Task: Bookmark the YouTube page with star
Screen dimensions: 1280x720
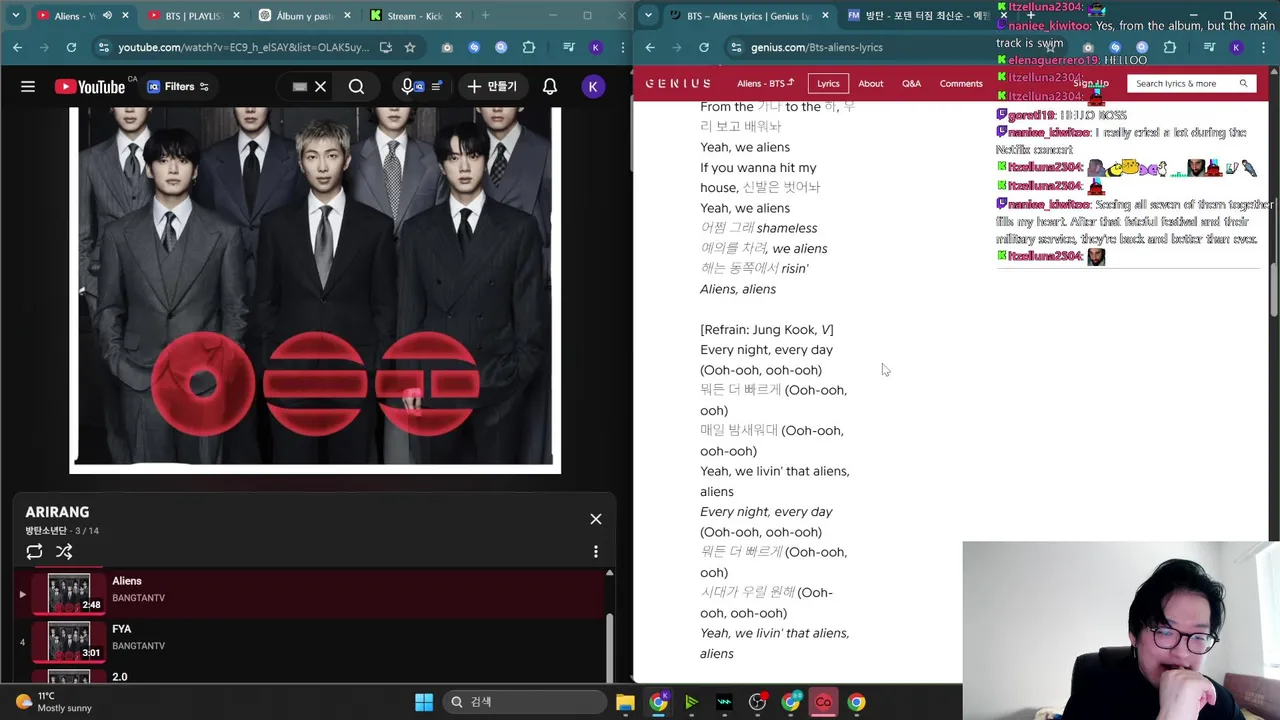Action: tap(410, 47)
